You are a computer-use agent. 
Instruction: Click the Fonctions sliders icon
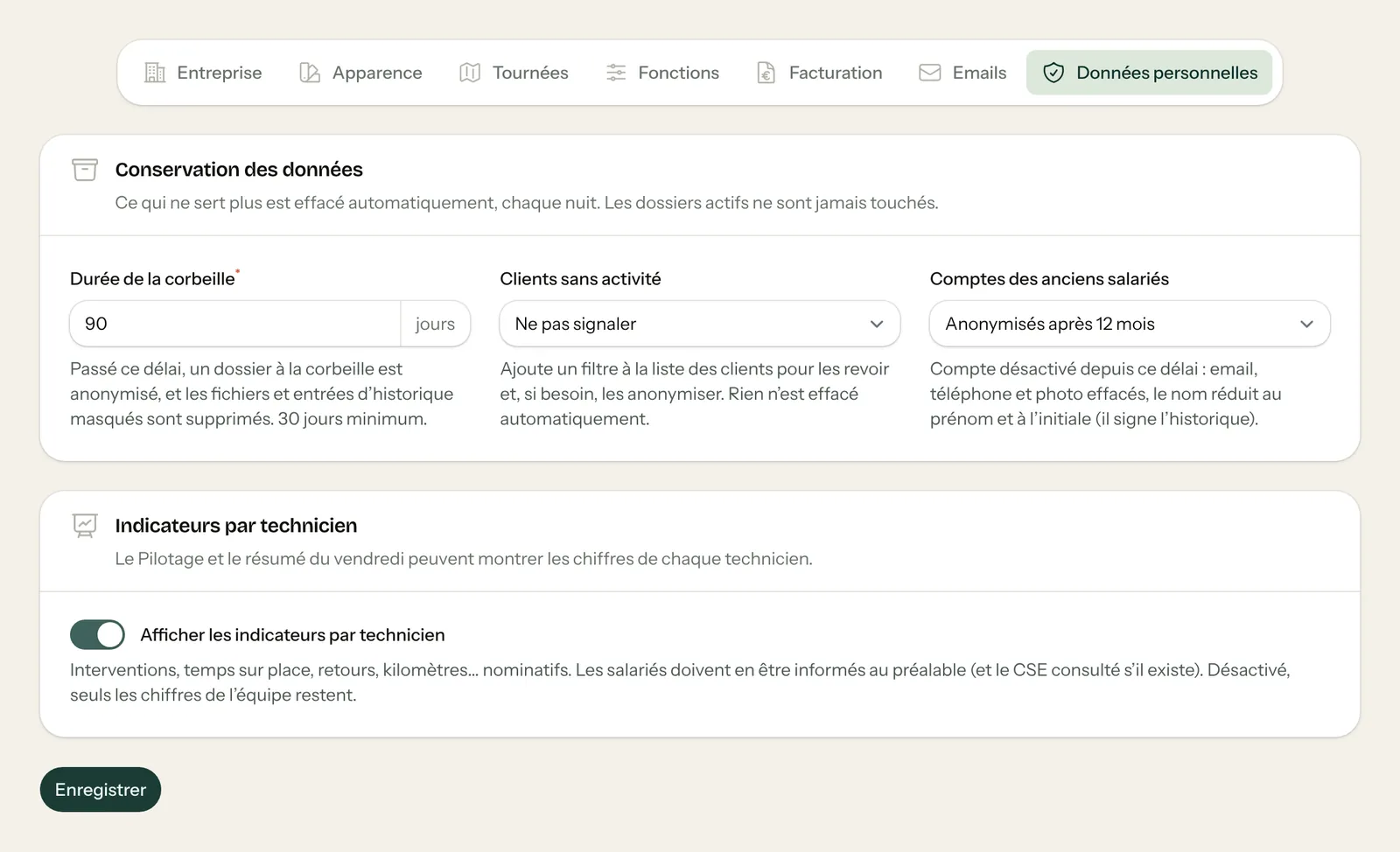coord(616,73)
